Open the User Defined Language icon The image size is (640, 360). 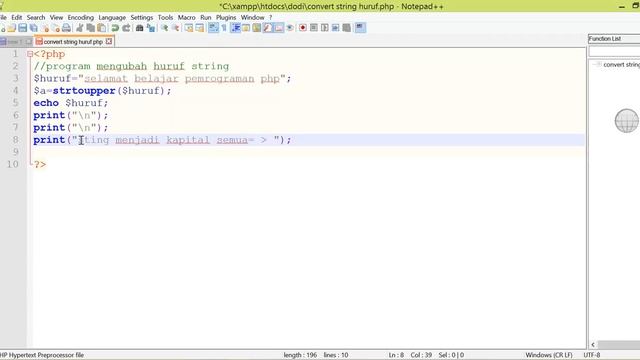pyautogui.click(x=246, y=28)
